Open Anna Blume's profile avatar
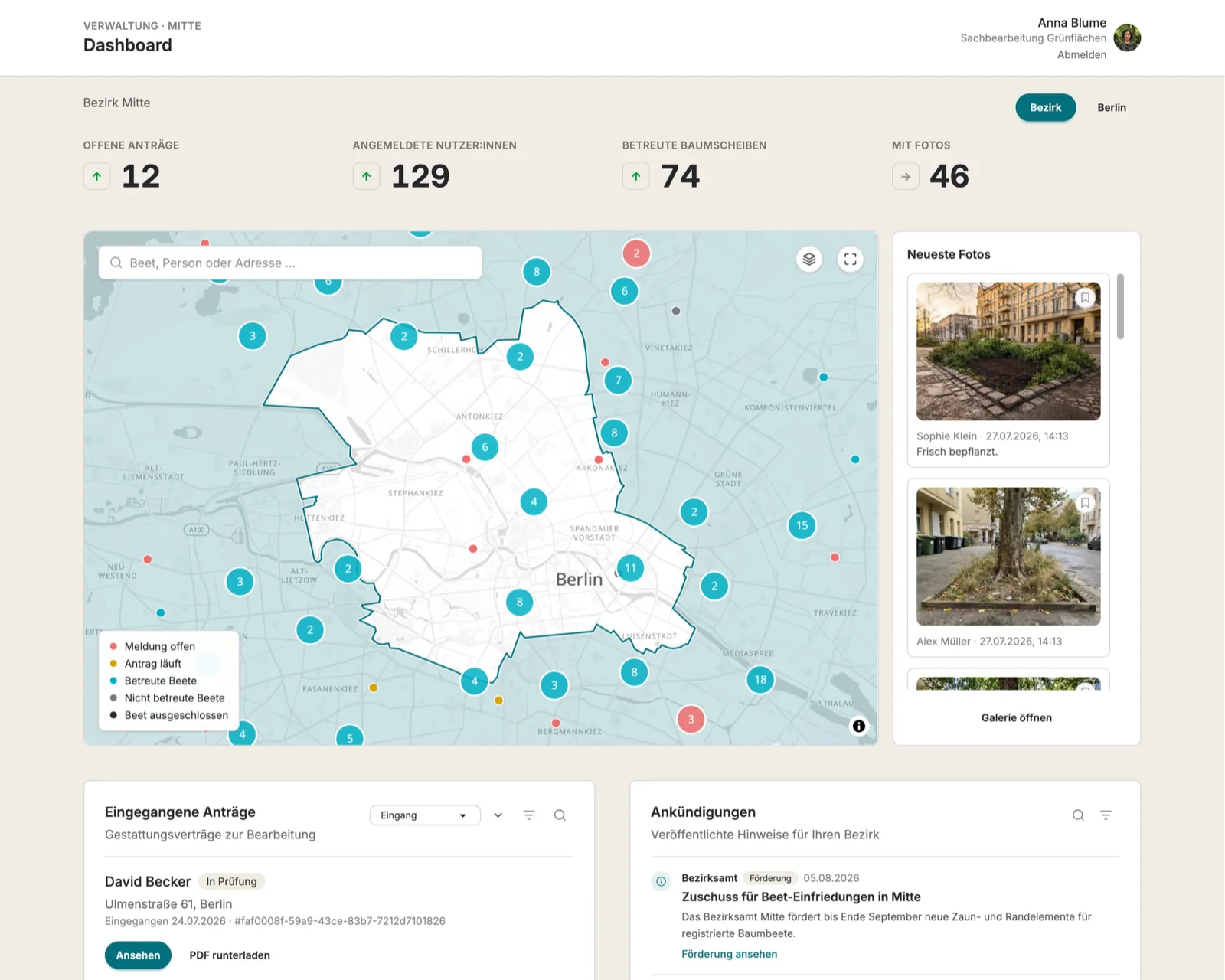Screen dimensions: 1225x980 point(1127,38)
